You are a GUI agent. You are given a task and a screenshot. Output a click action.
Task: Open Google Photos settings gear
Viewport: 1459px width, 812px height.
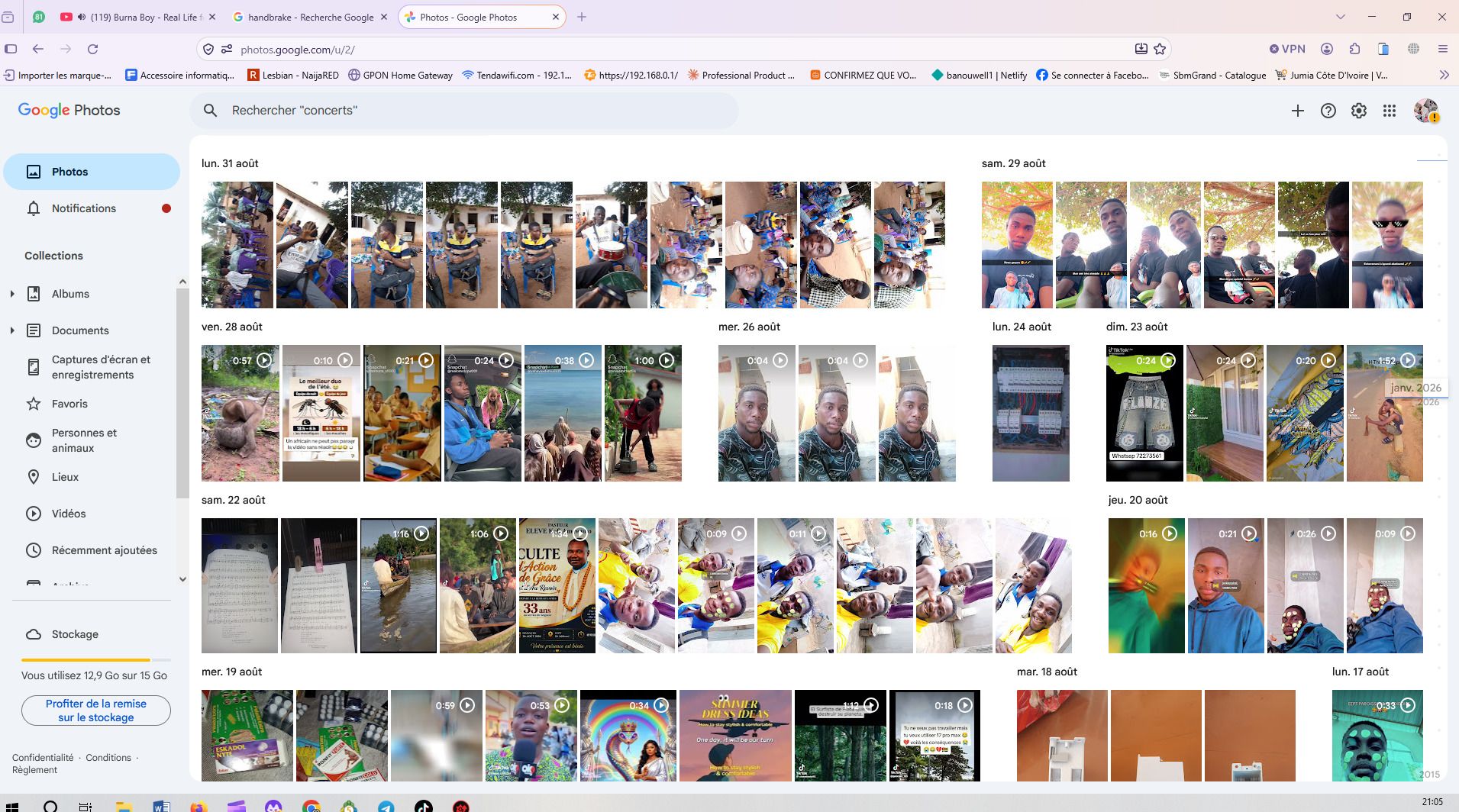pos(1359,111)
